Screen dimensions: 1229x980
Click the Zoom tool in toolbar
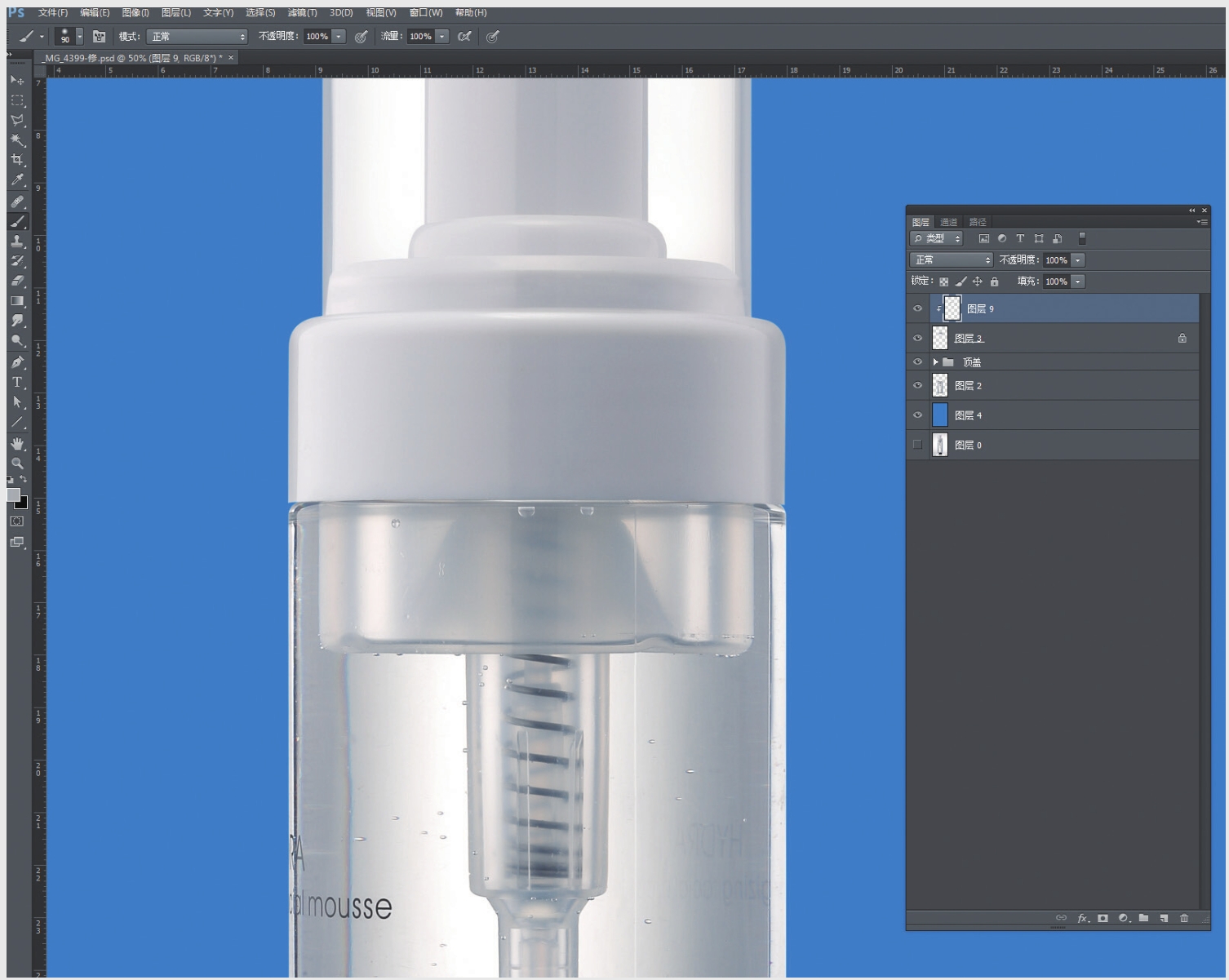tap(17, 463)
